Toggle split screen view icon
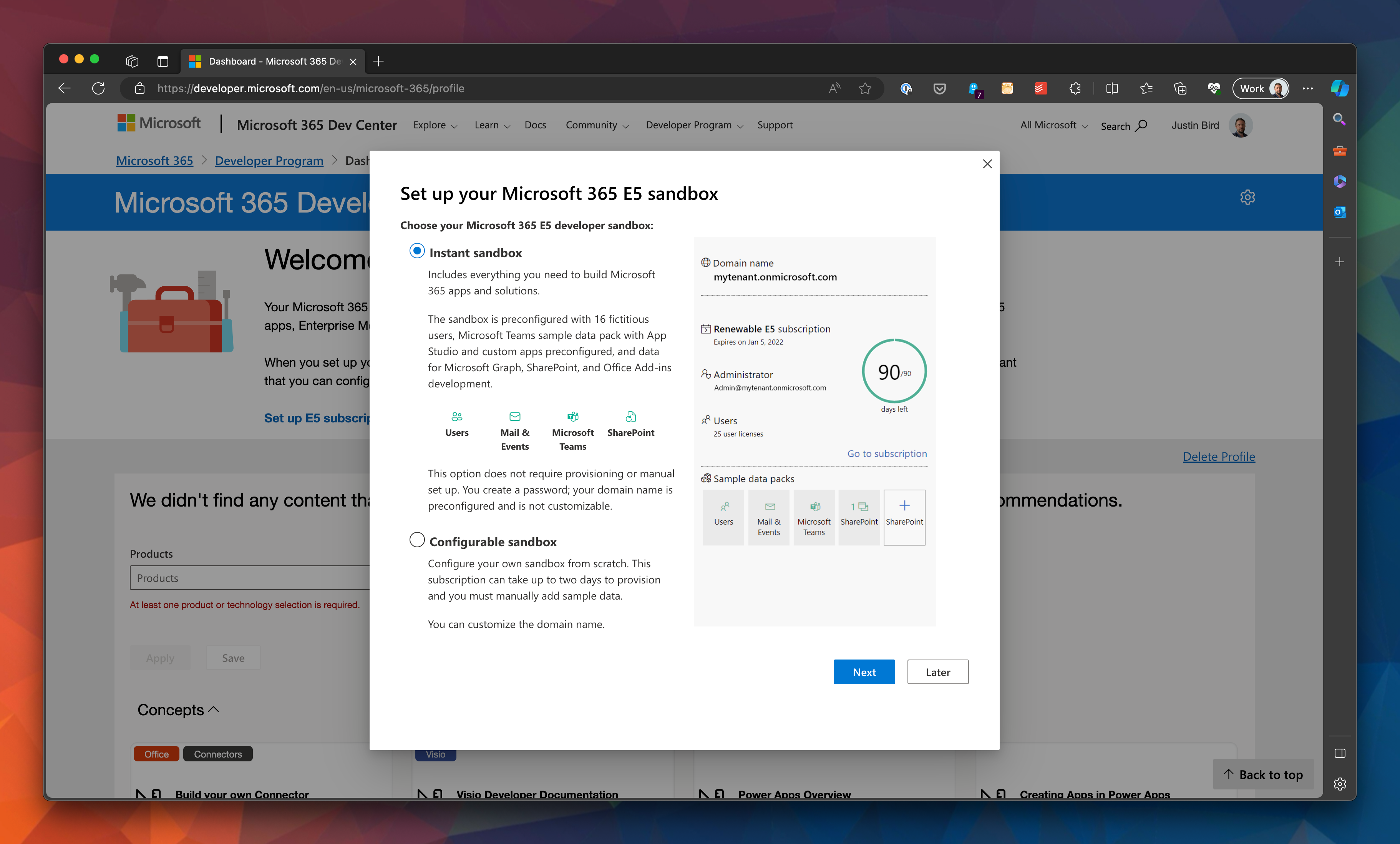Viewport: 1400px width, 844px height. (1112, 88)
